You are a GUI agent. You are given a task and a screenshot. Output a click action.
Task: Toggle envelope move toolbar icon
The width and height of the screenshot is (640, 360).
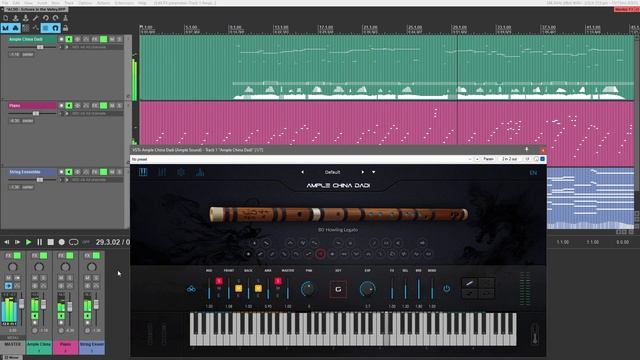click(x=36, y=28)
